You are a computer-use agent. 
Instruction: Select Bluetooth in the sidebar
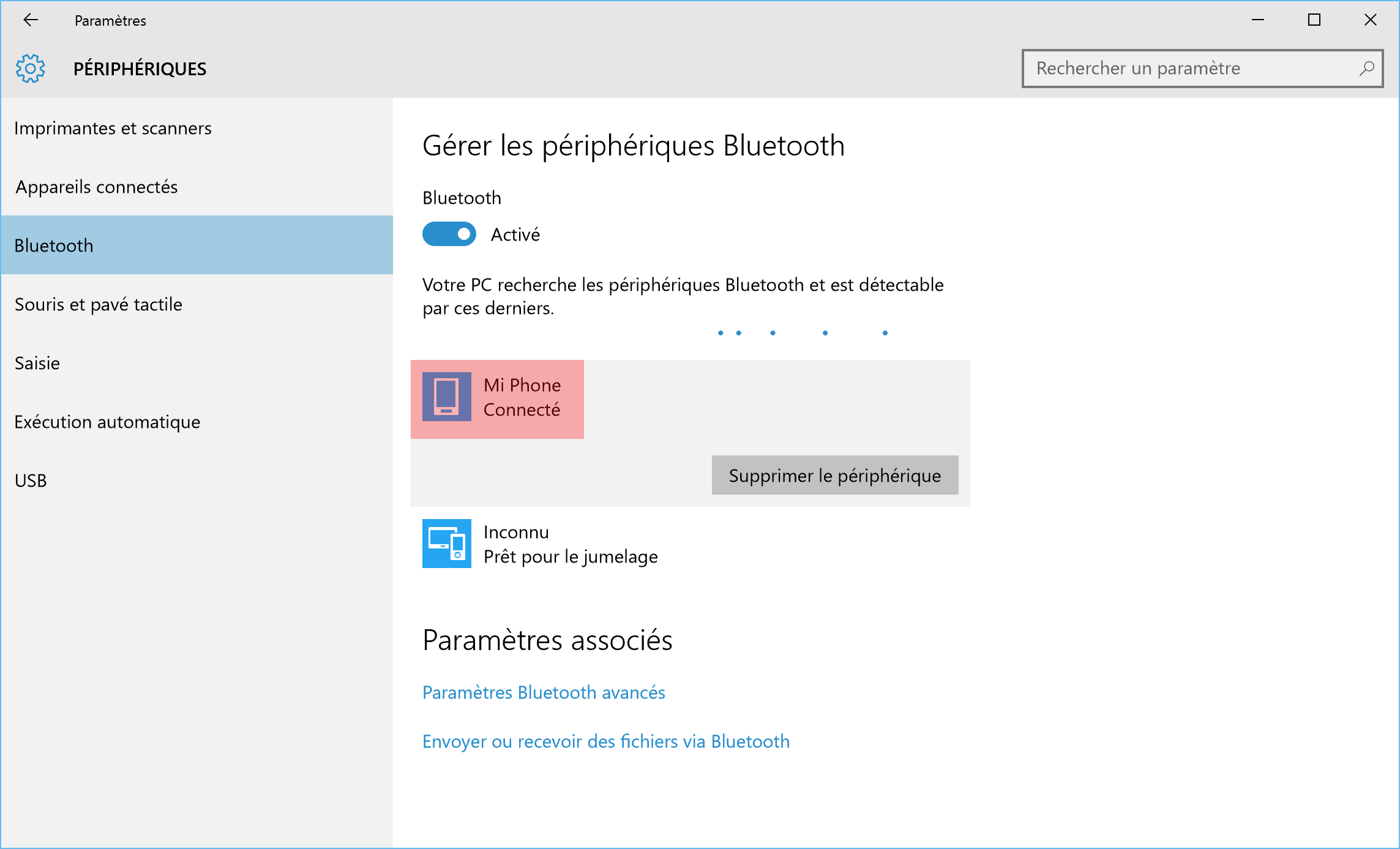point(197,245)
